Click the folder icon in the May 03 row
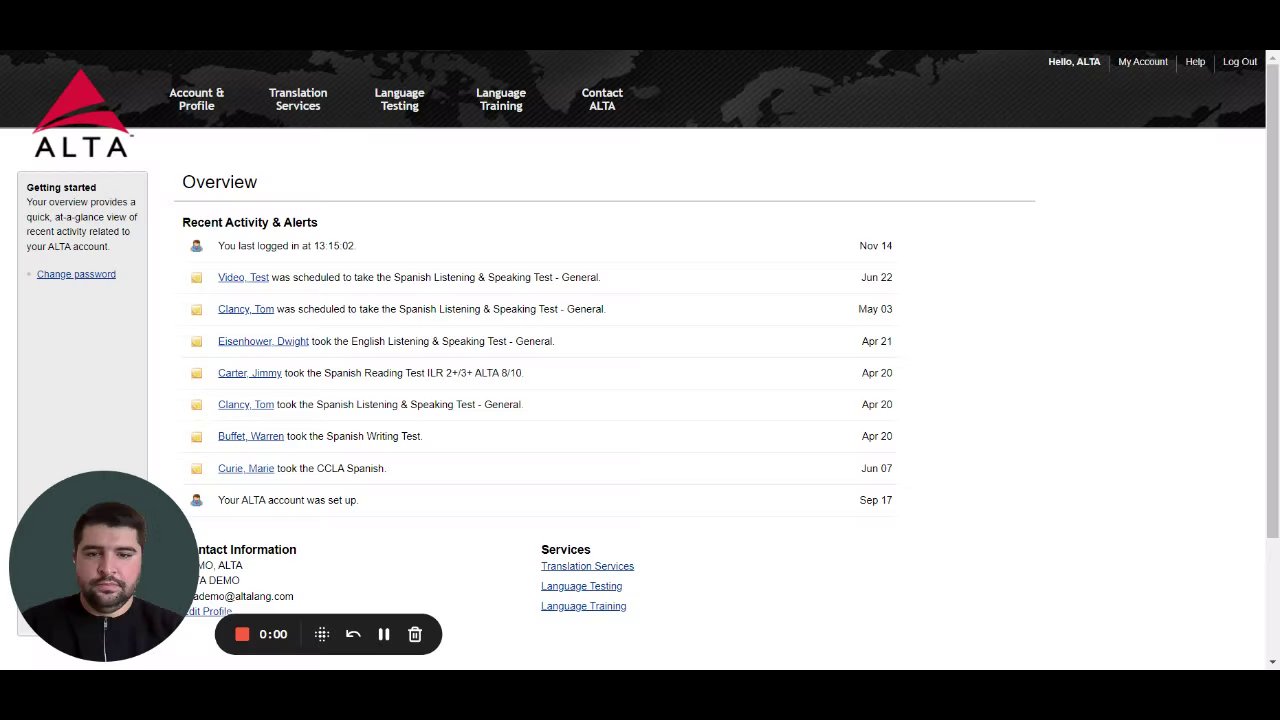1280x720 pixels. pos(196,310)
